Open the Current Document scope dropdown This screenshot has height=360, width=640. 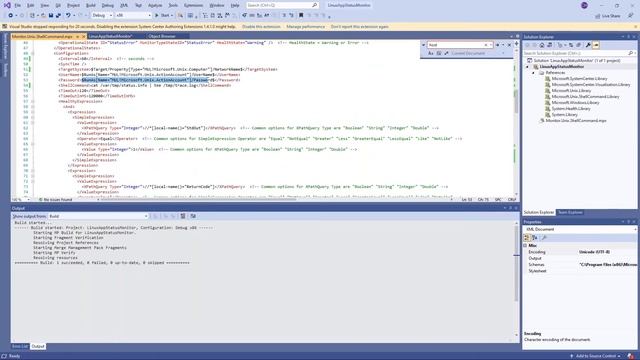tap(478, 53)
